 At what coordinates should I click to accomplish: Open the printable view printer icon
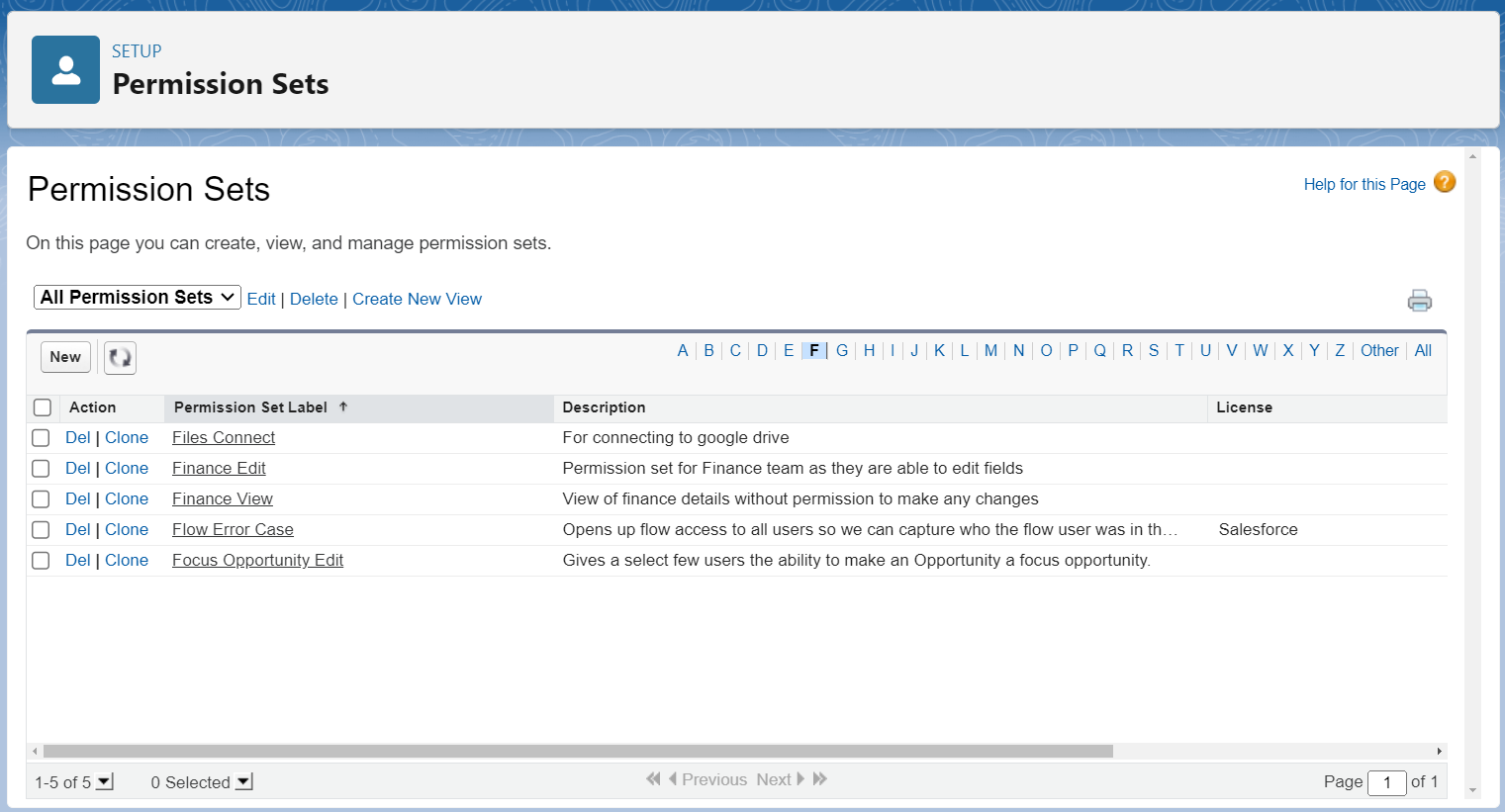pyautogui.click(x=1419, y=301)
